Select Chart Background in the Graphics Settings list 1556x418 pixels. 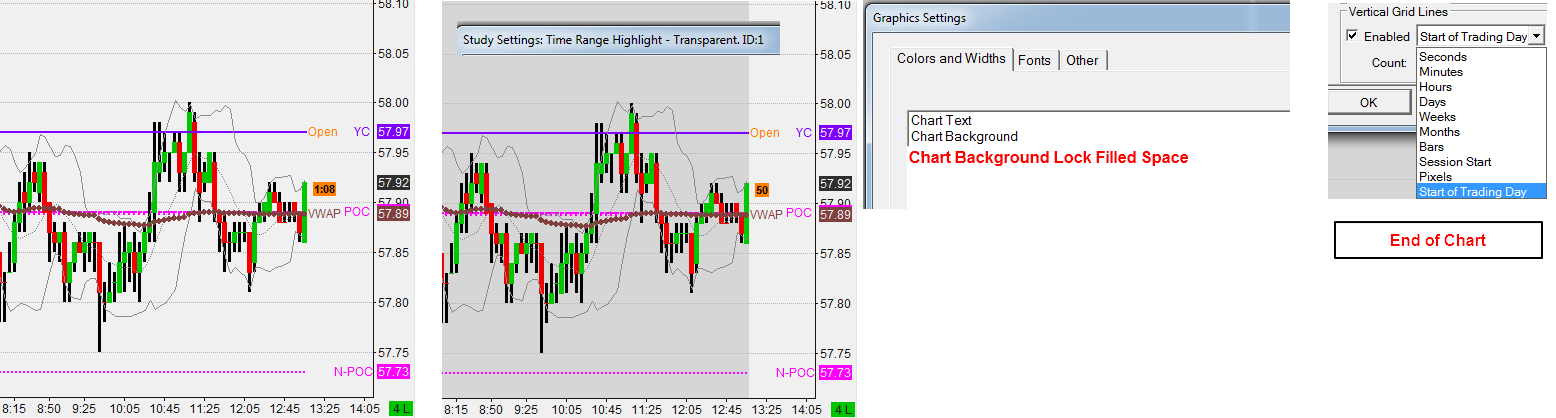964,137
